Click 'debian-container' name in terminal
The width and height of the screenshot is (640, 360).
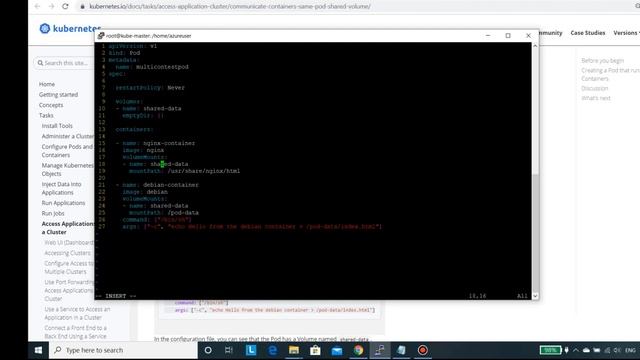click(171, 185)
